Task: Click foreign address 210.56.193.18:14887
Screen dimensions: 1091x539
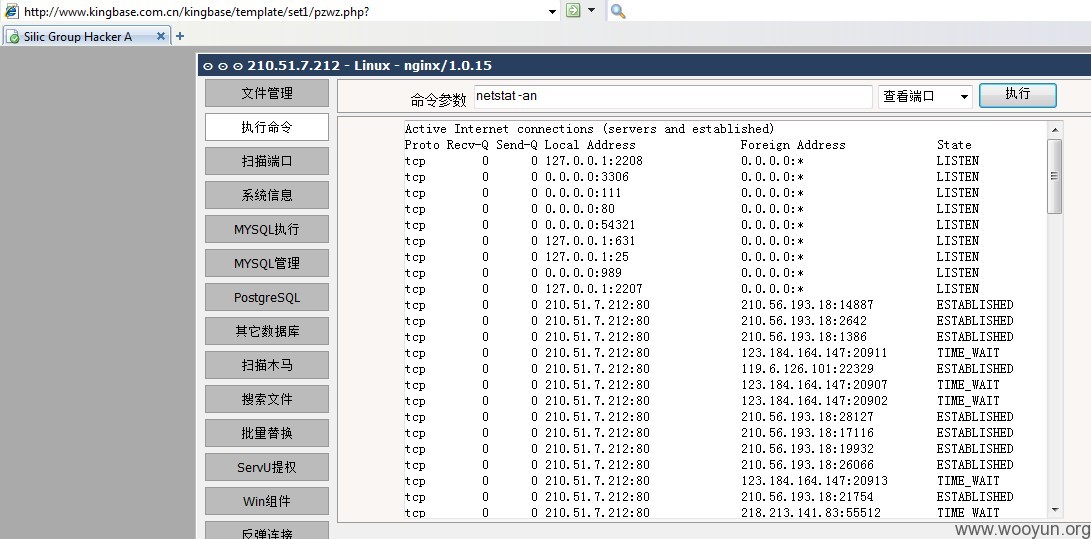Action: point(807,305)
